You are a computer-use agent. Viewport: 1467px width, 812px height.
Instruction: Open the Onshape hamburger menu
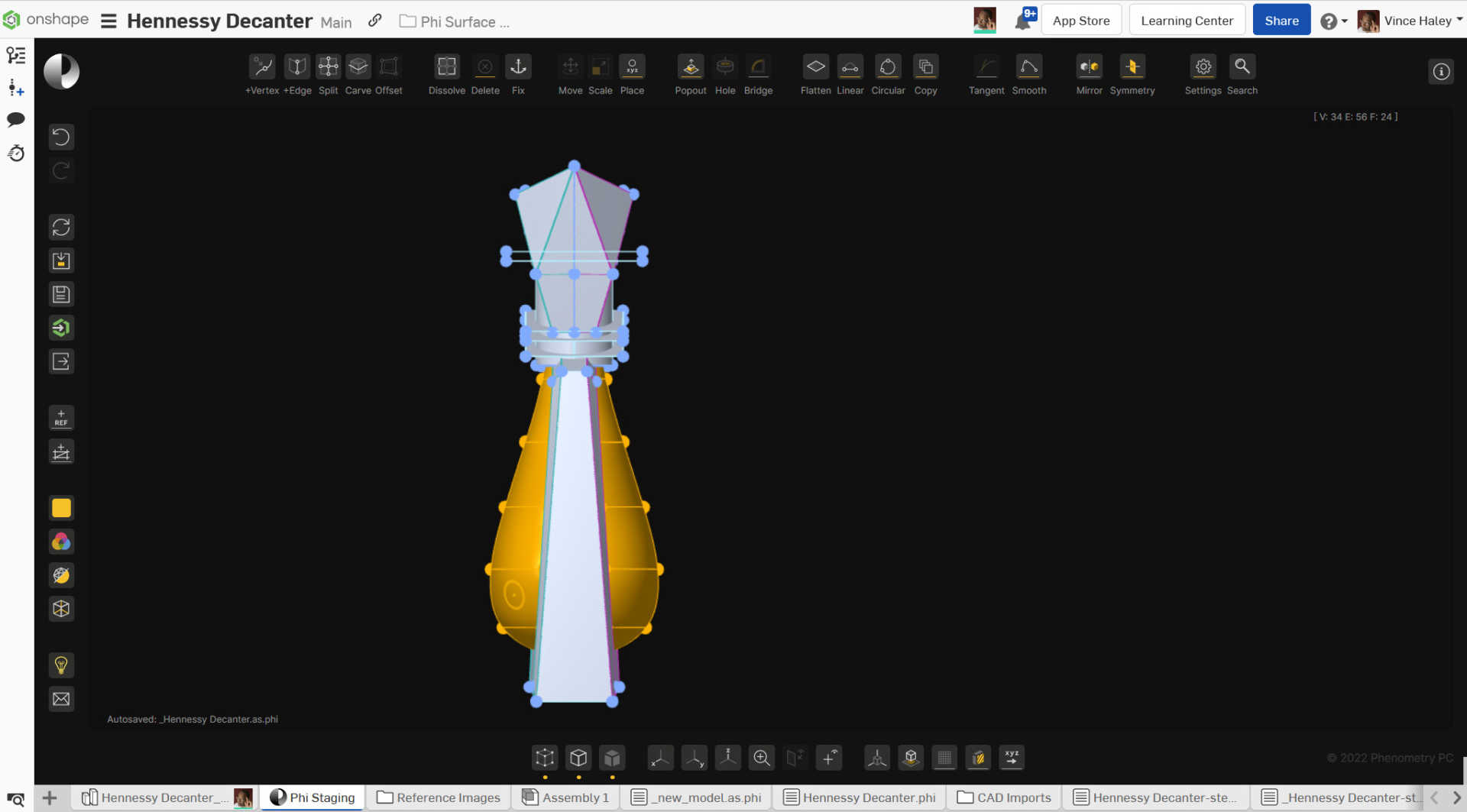click(x=108, y=21)
